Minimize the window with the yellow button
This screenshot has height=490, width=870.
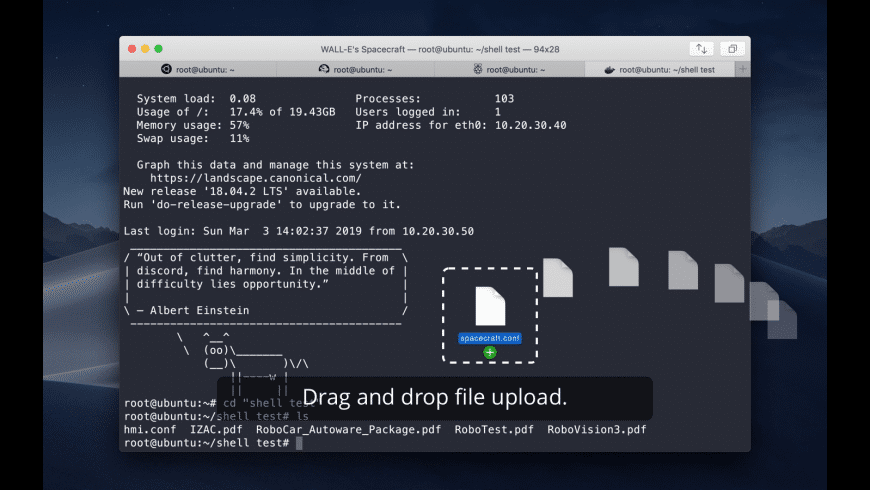145,49
